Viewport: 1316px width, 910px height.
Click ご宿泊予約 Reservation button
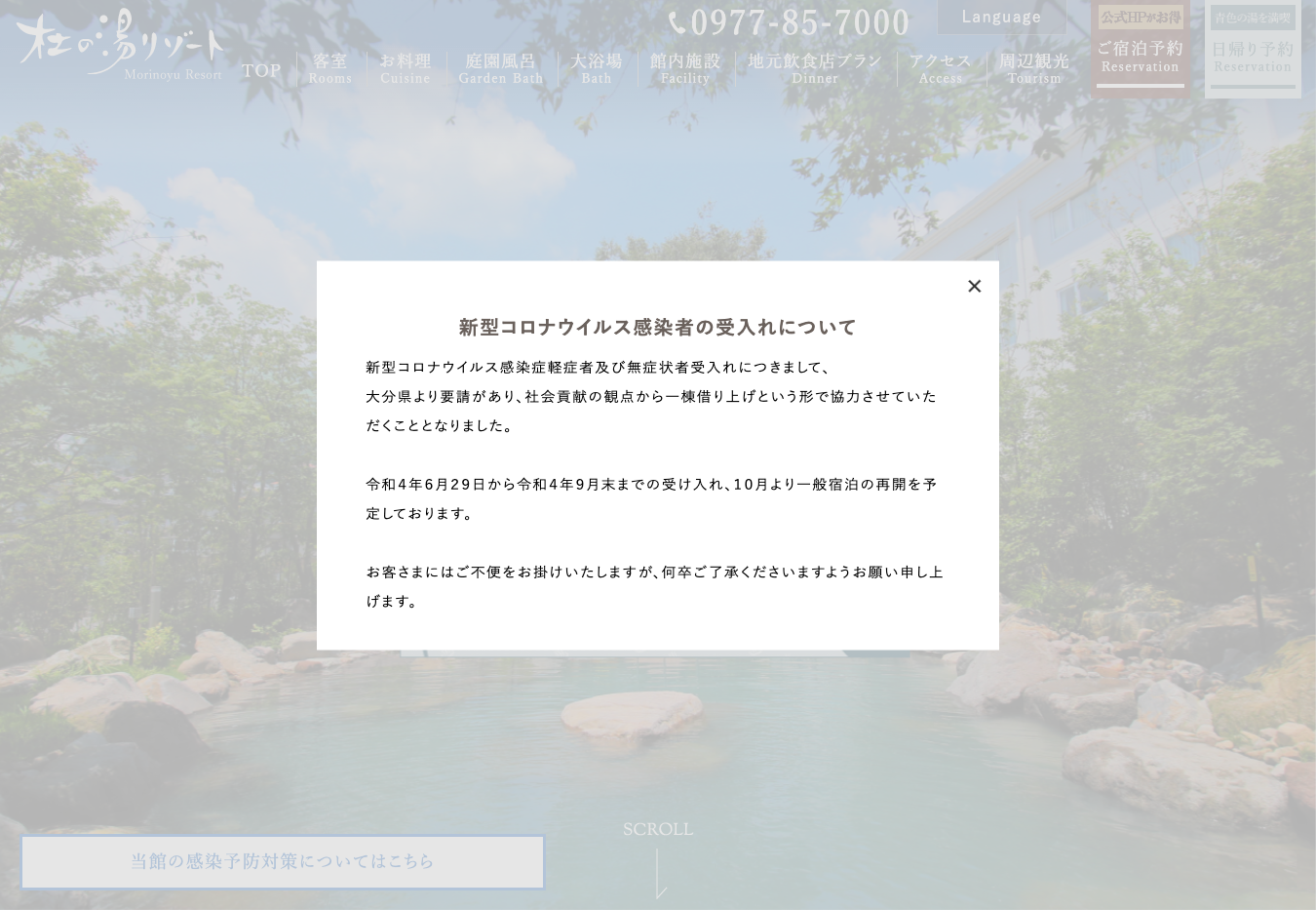click(1140, 56)
